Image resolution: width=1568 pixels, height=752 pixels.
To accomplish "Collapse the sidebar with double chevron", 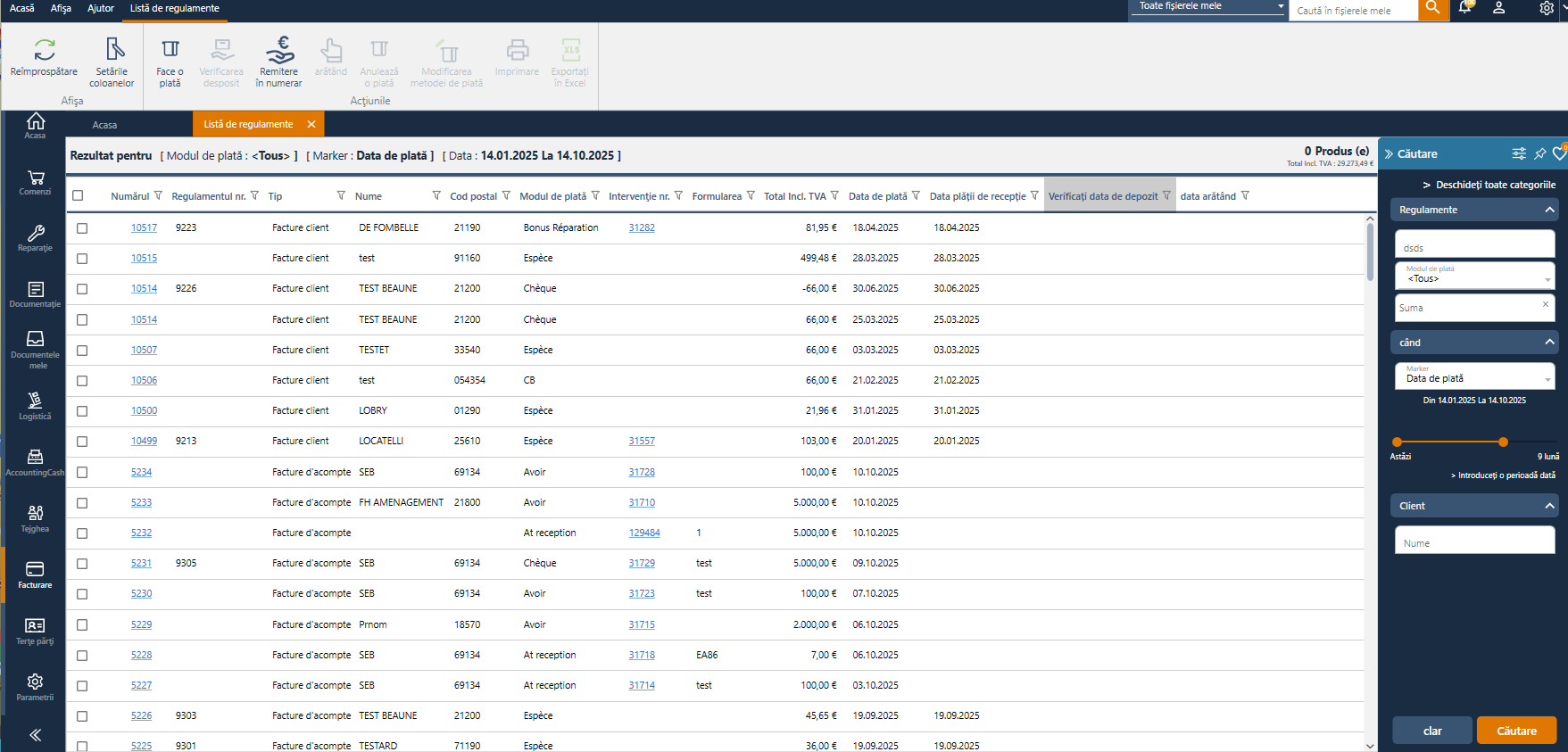I will tap(36, 735).
